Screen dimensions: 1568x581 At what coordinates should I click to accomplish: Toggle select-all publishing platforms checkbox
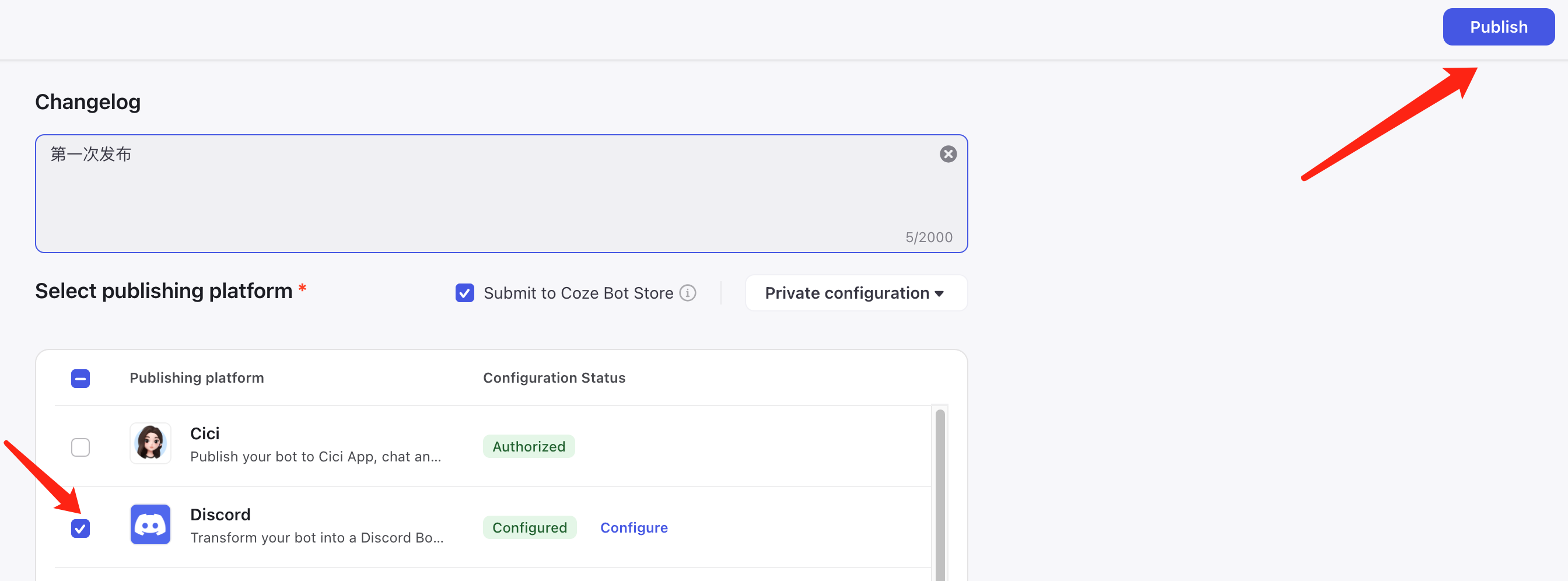(x=80, y=379)
